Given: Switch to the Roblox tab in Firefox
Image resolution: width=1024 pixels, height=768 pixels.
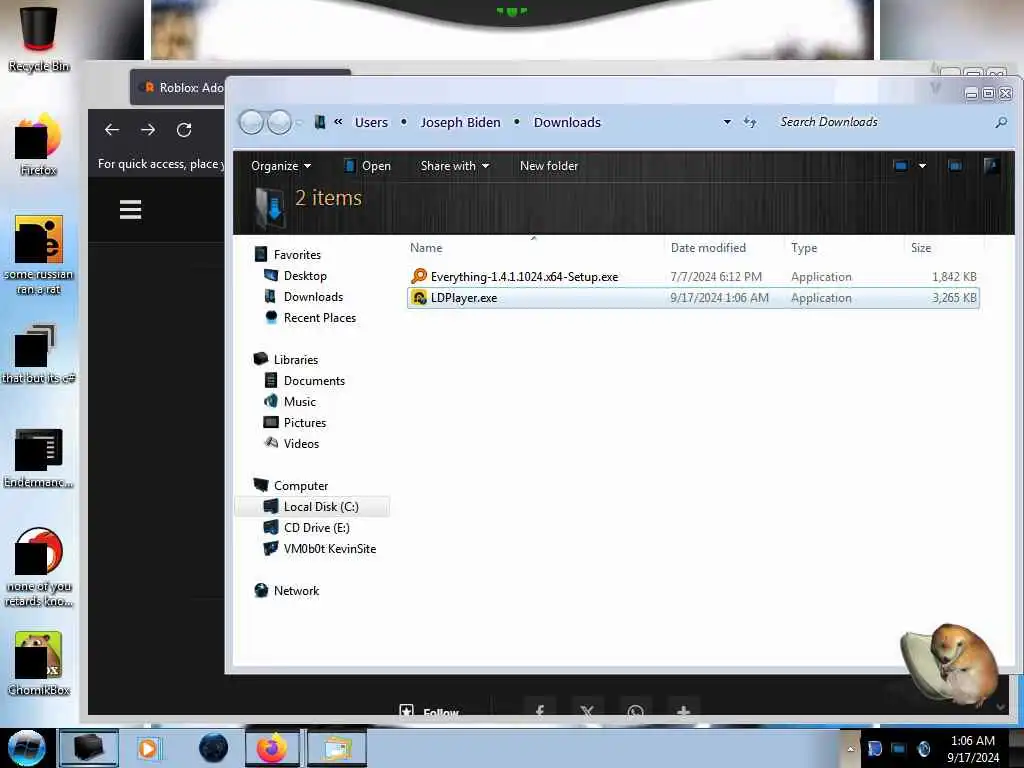Looking at the screenshot, I should pos(183,88).
